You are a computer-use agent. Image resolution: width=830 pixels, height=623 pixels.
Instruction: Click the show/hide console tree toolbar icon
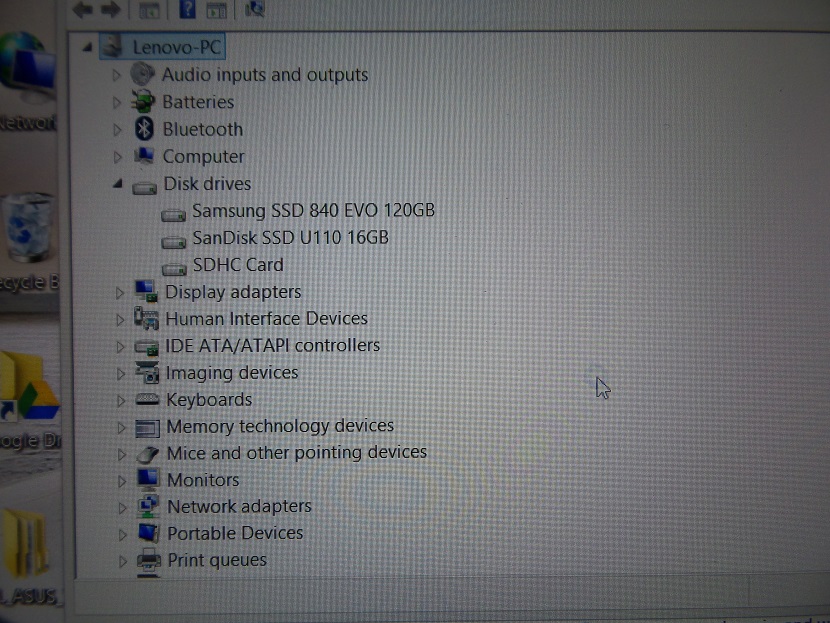pyautogui.click(x=149, y=10)
